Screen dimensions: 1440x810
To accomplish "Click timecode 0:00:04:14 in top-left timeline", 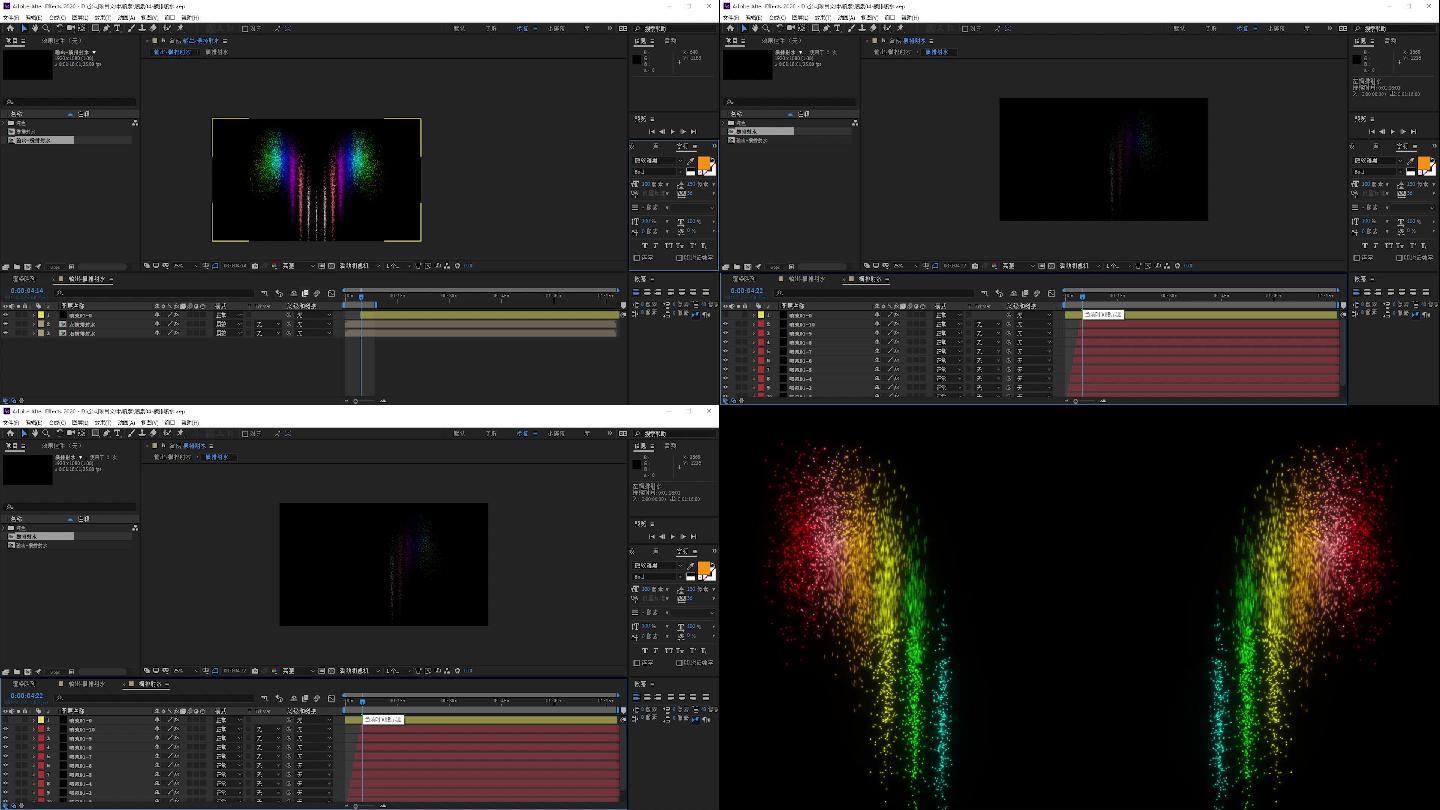I will pyautogui.click(x=26, y=291).
